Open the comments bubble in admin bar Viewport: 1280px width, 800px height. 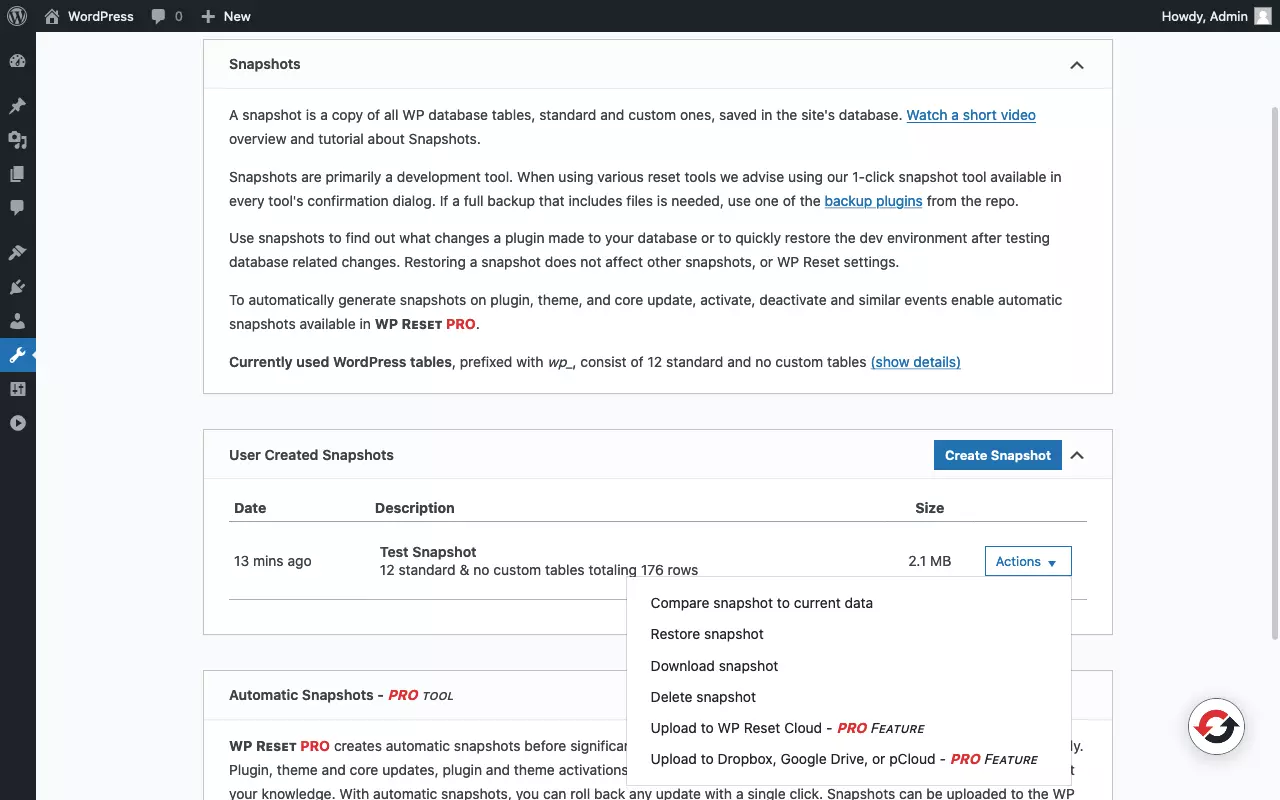coord(167,16)
